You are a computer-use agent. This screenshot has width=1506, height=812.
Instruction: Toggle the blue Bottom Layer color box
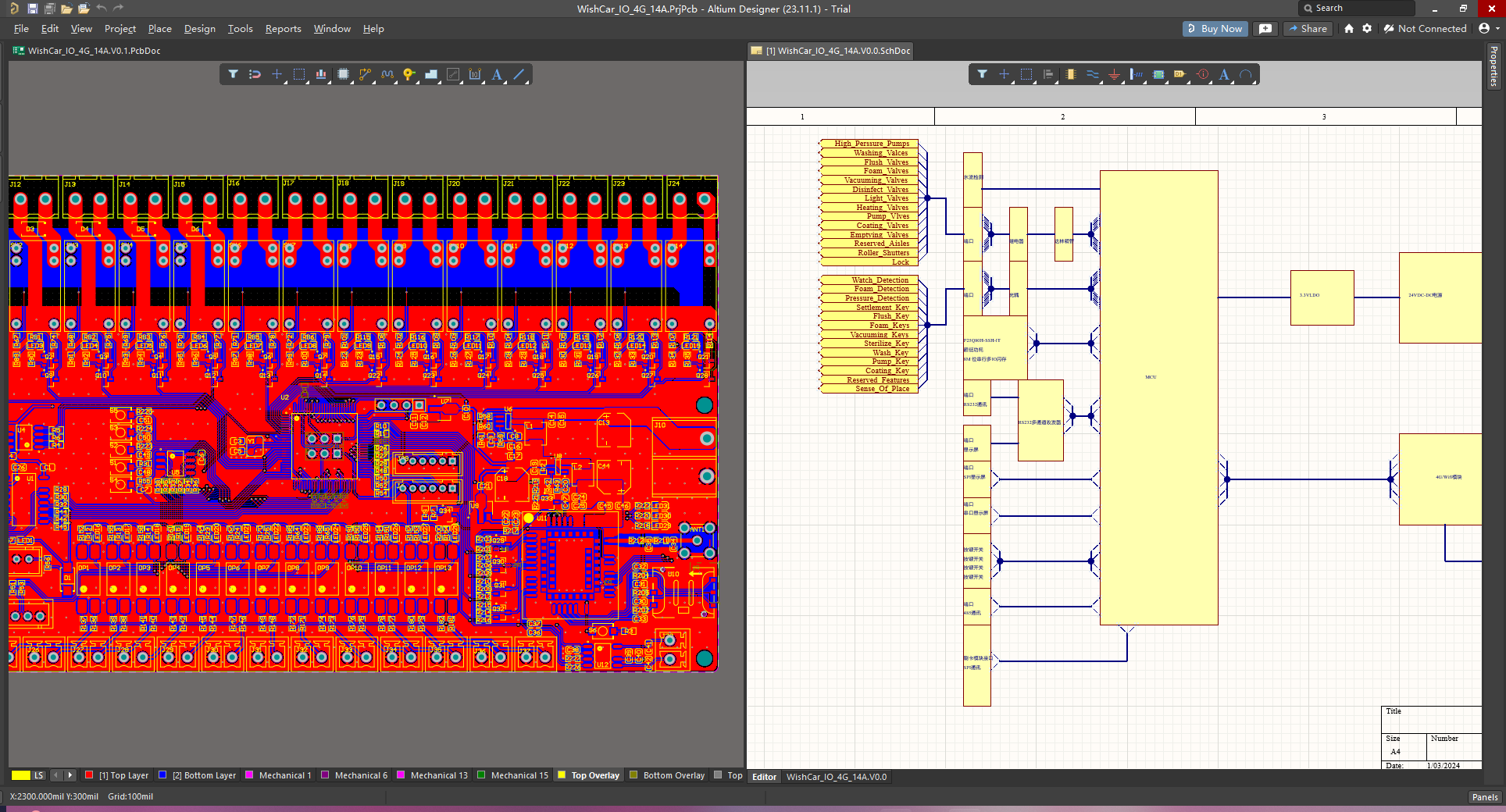click(x=162, y=775)
